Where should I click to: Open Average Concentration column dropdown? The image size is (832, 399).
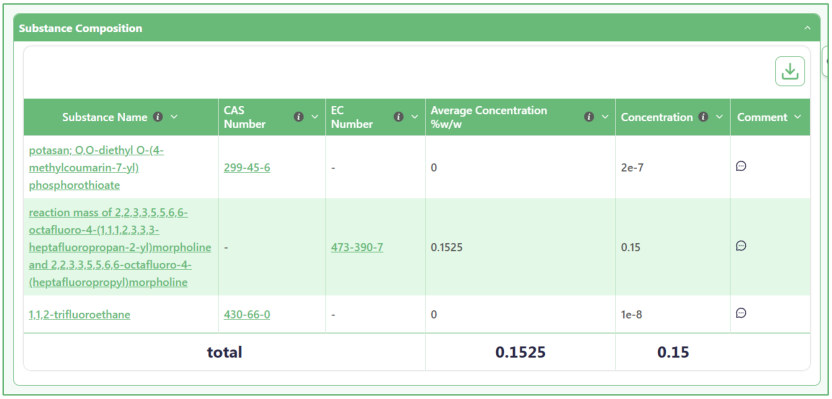click(605, 117)
